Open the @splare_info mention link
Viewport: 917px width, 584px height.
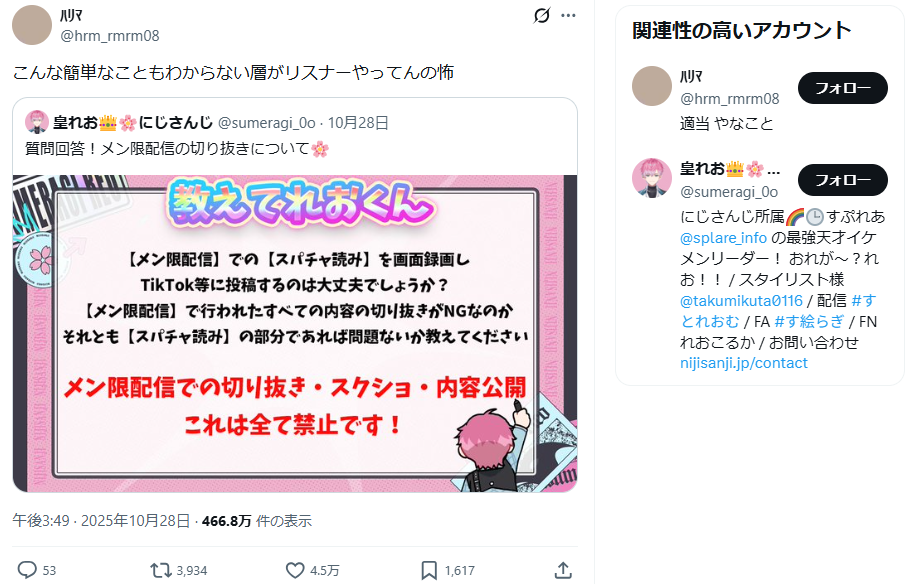723,238
